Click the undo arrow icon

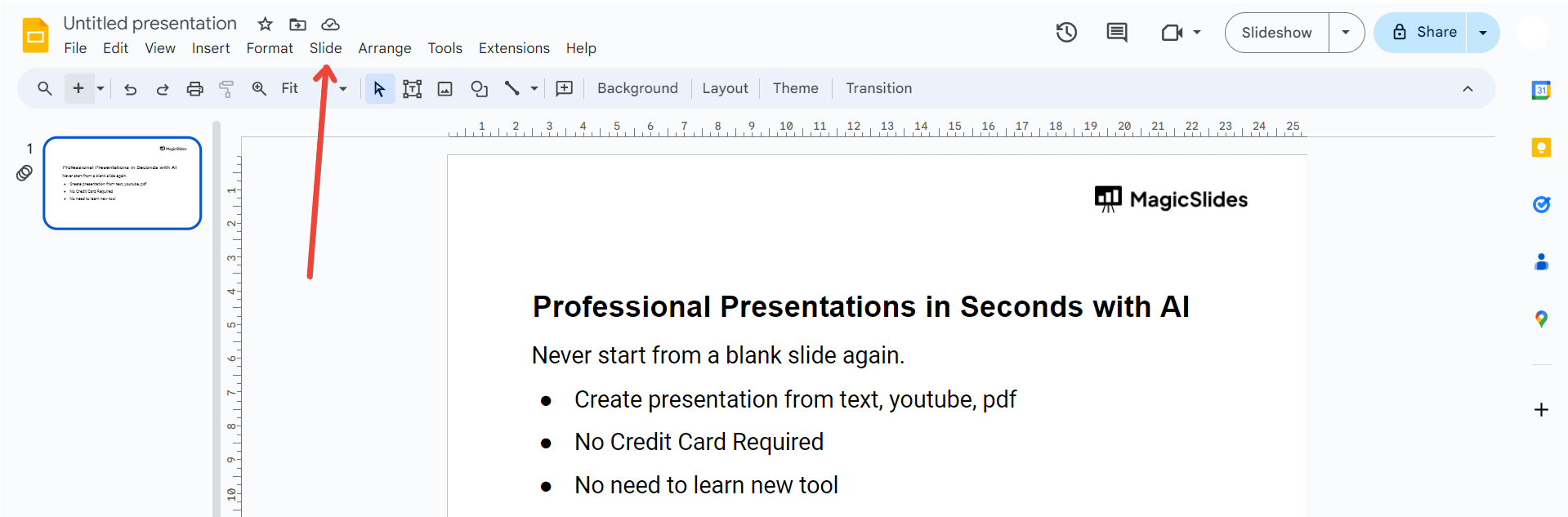pyautogui.click(x=130, y=89)
